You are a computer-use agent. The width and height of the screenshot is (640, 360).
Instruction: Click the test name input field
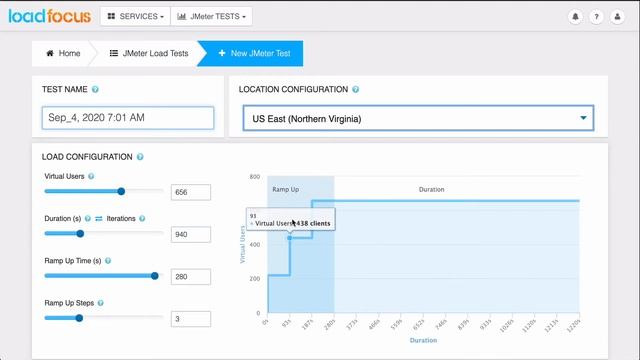tap(128, 118)
